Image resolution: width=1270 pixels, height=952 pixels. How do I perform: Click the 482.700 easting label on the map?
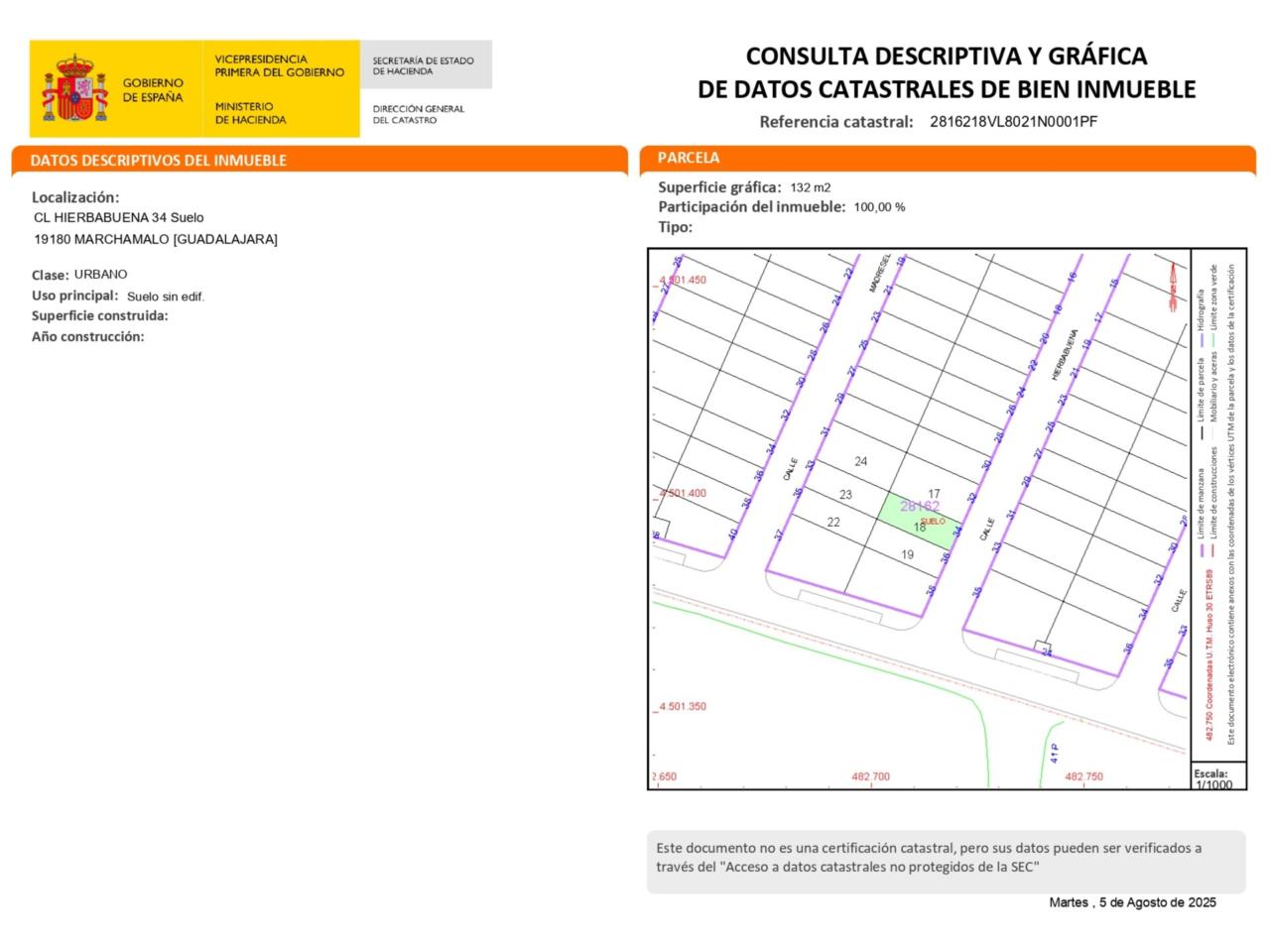point(871,776)
